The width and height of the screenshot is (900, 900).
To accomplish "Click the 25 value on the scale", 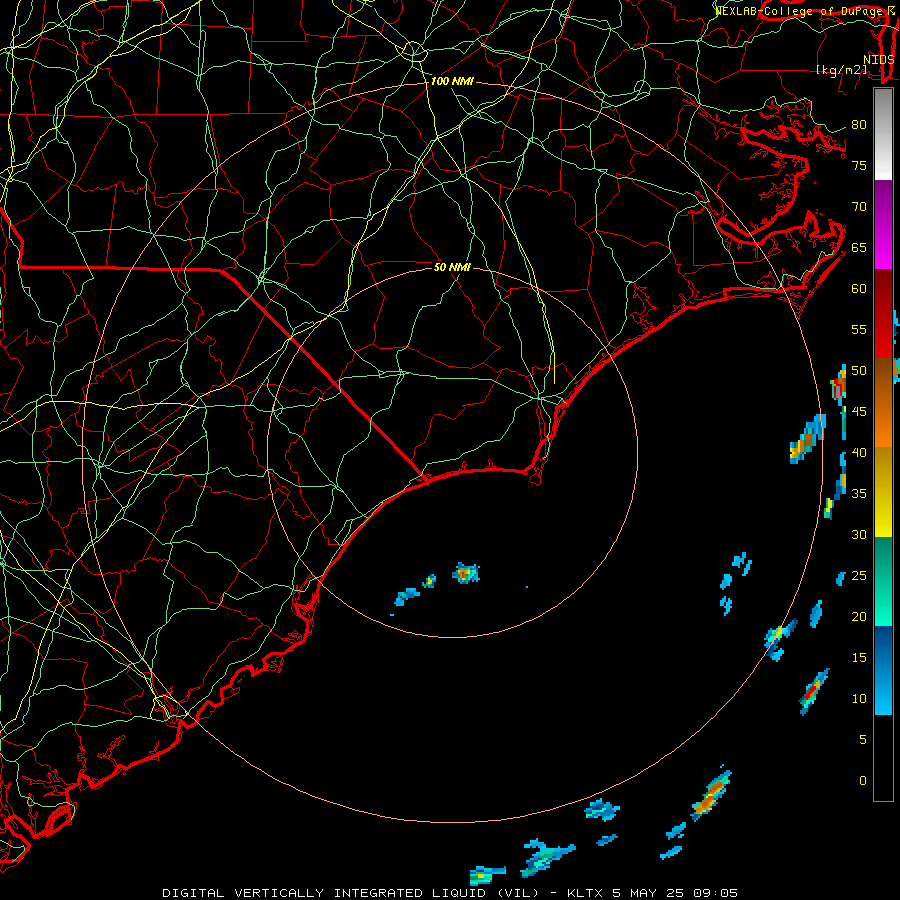I will click(x=859, y=576).
